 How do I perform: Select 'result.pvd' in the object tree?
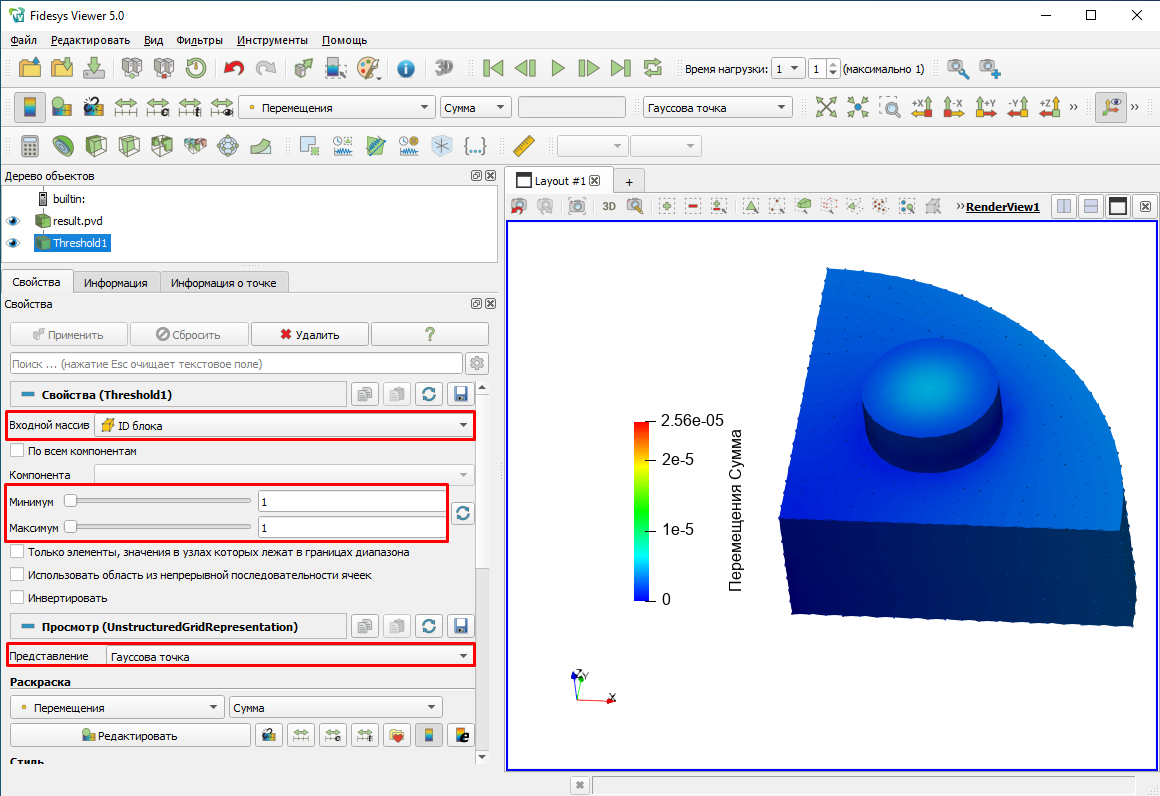pyautogui.click(x=78, y=221)
